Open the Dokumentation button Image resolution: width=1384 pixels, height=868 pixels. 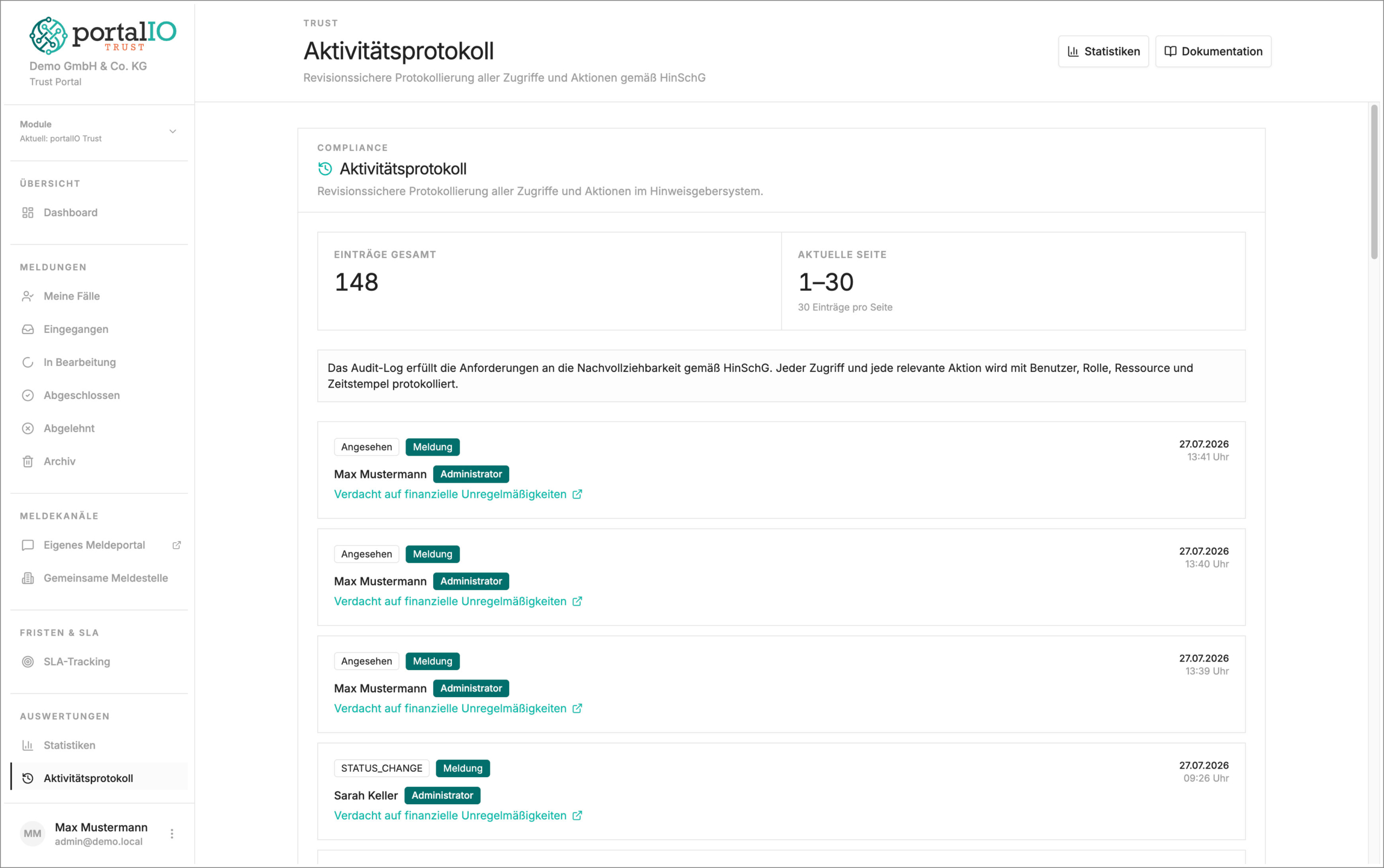point(1213,51)
